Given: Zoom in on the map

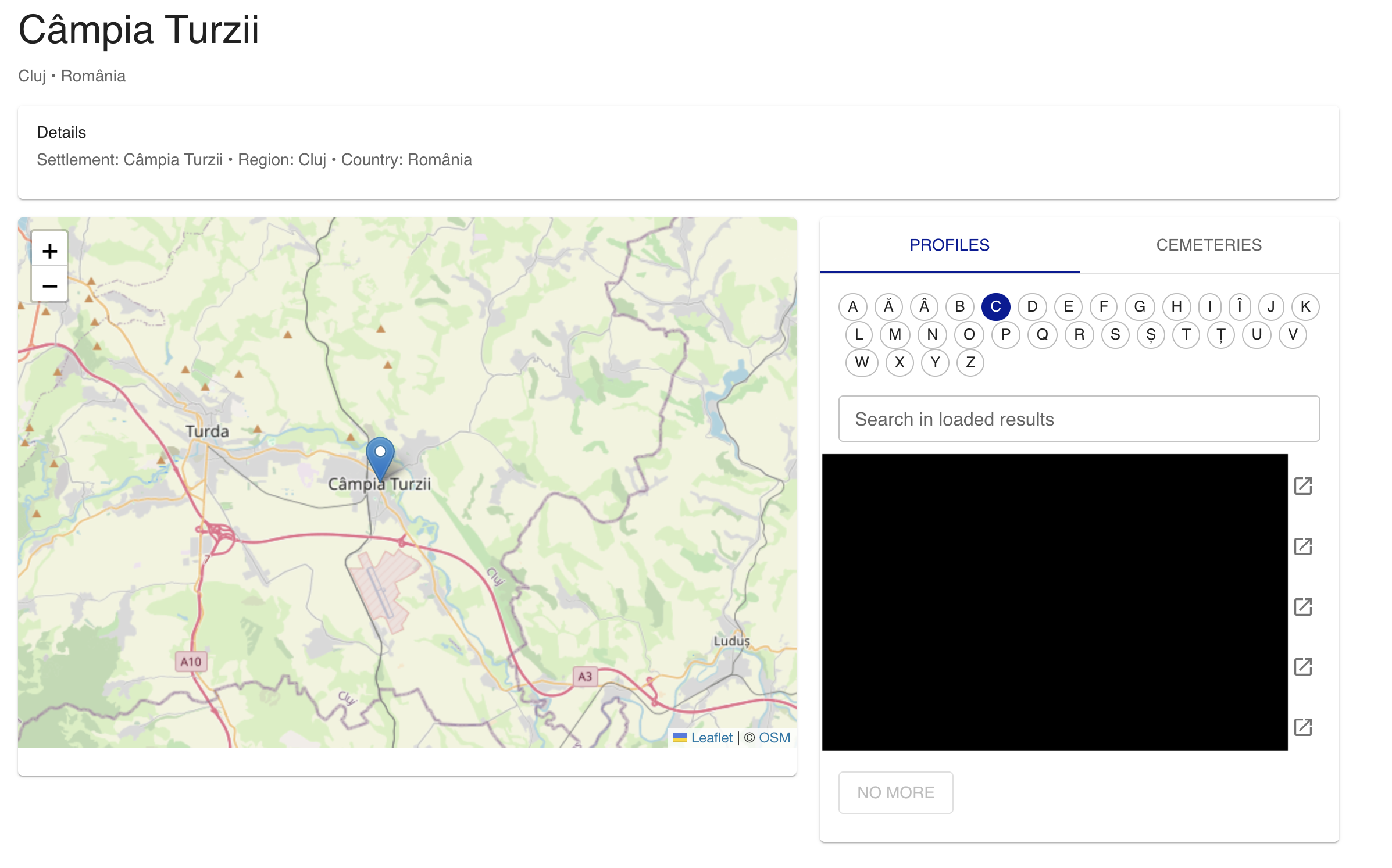Looking at the screenshot, I should tap(49, 251).
